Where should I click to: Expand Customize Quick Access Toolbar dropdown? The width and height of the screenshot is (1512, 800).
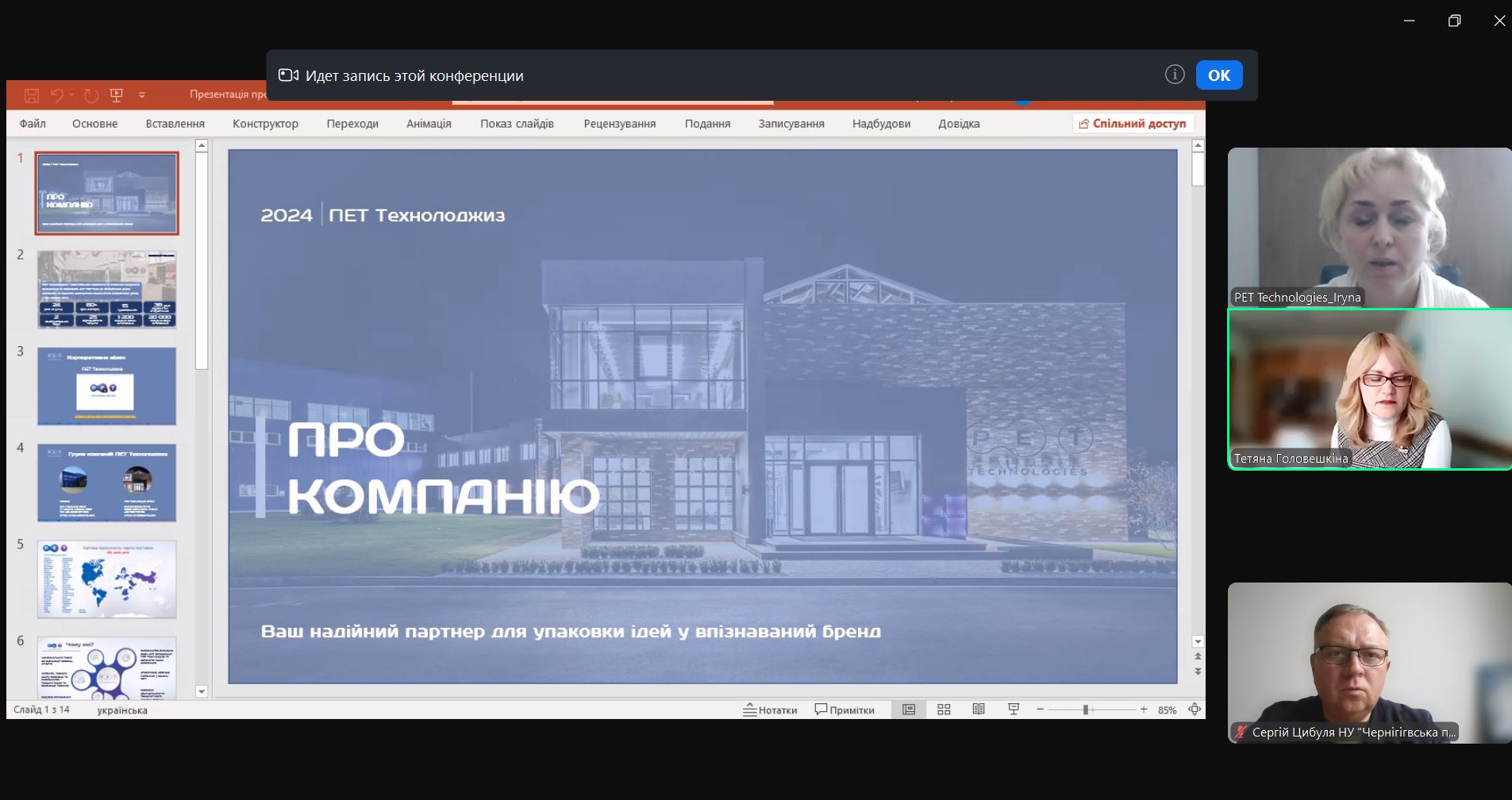click(x=142, y=95)
